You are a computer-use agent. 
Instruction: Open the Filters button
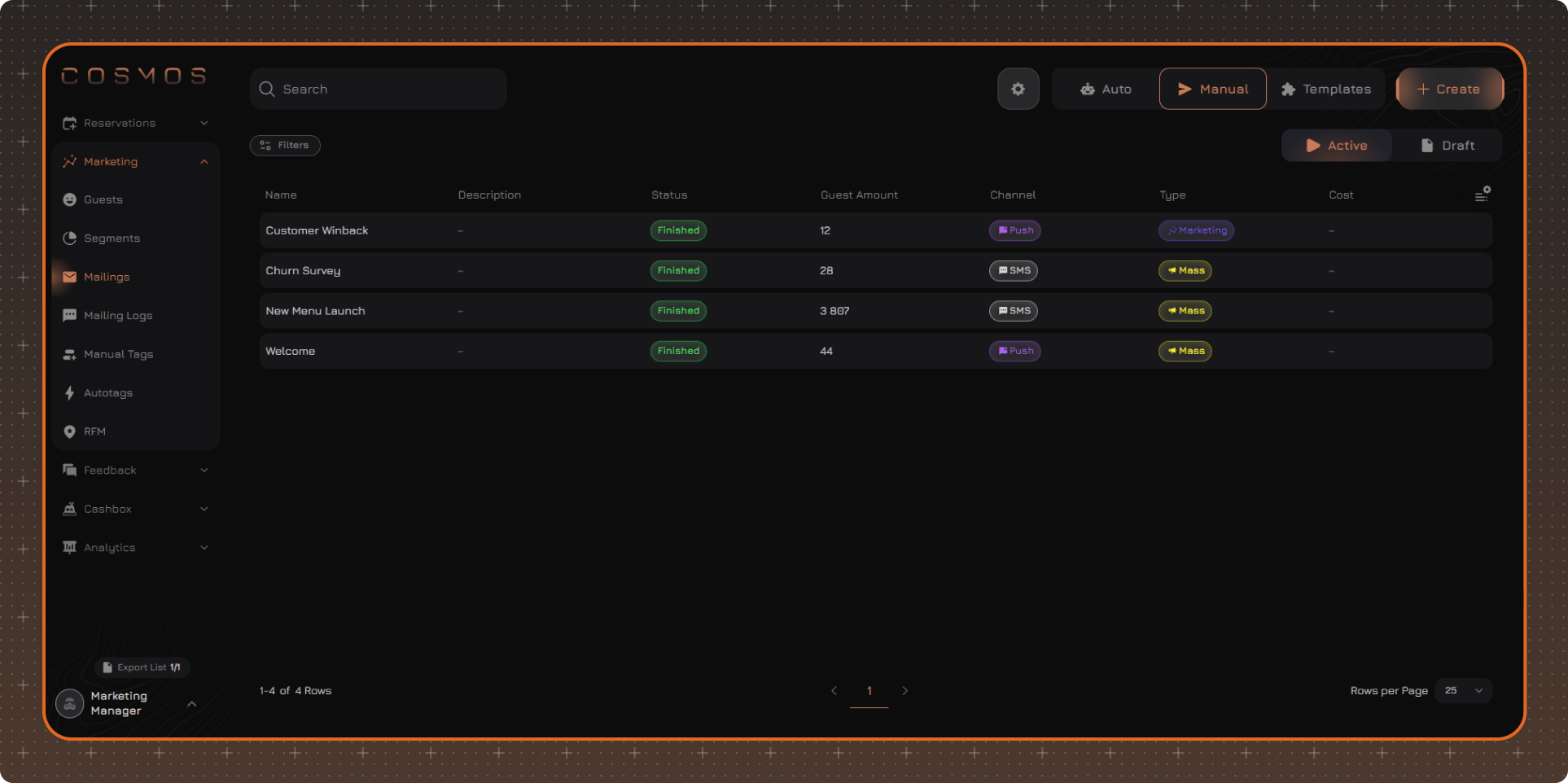pyautogui.click(x=285, y=145)
